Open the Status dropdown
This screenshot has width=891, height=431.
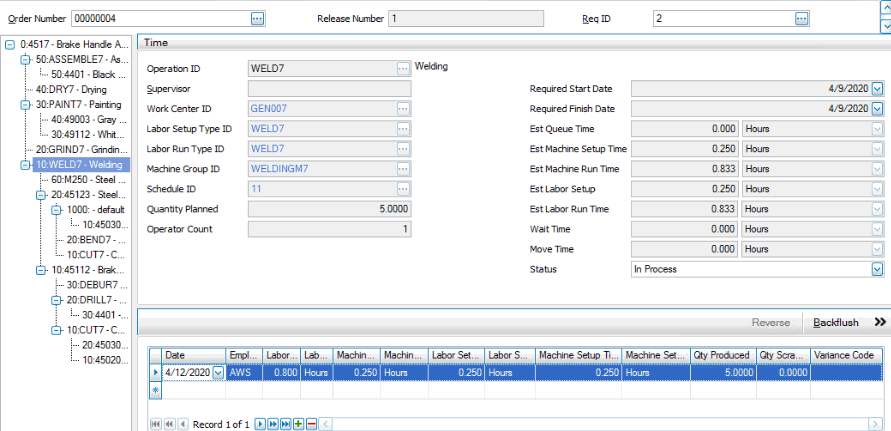tap(877, 269)
